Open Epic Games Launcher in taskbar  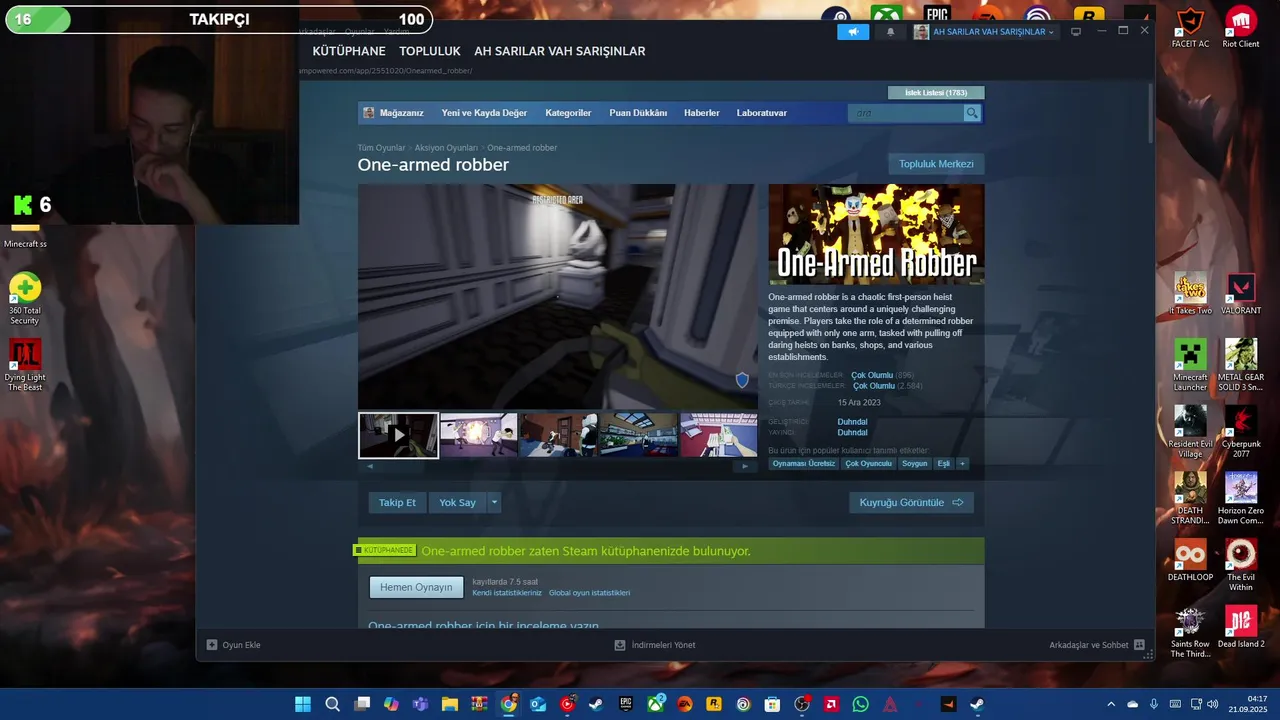point(626,704)
